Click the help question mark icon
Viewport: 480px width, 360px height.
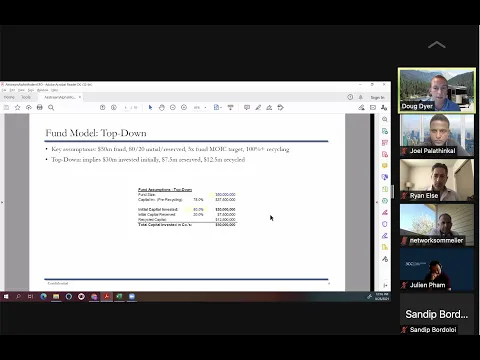pyautogui.click(x=350, y=97)
